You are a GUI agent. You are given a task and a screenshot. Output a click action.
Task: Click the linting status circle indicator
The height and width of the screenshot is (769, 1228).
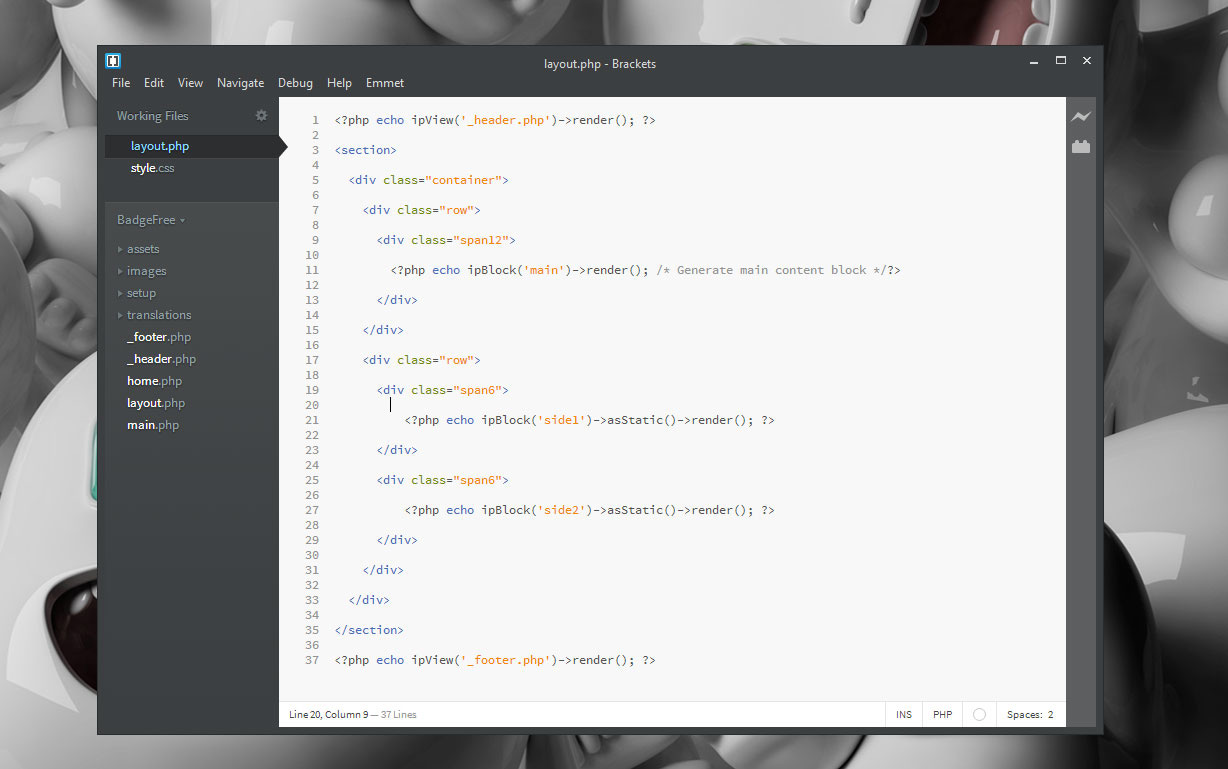pos(979,715)
